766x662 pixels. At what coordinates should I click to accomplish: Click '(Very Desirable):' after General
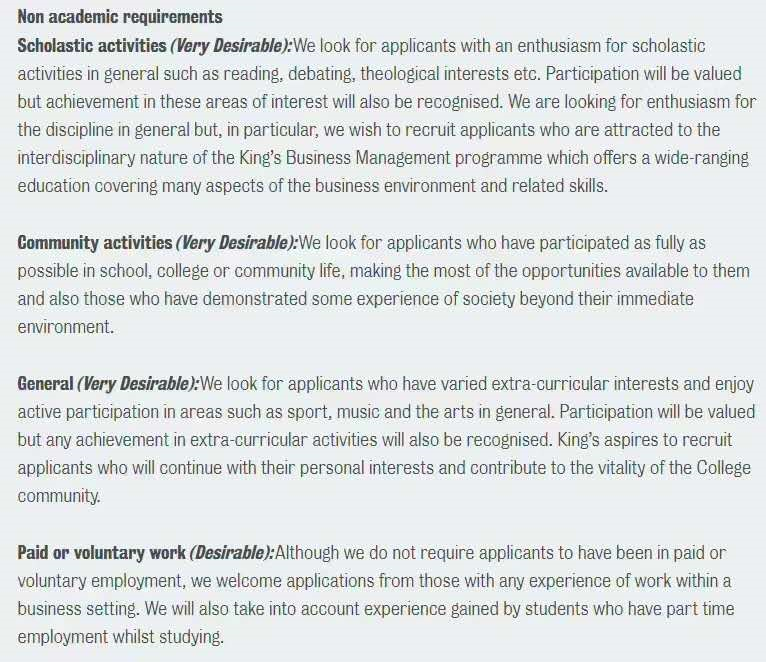(x=138, y=384)
